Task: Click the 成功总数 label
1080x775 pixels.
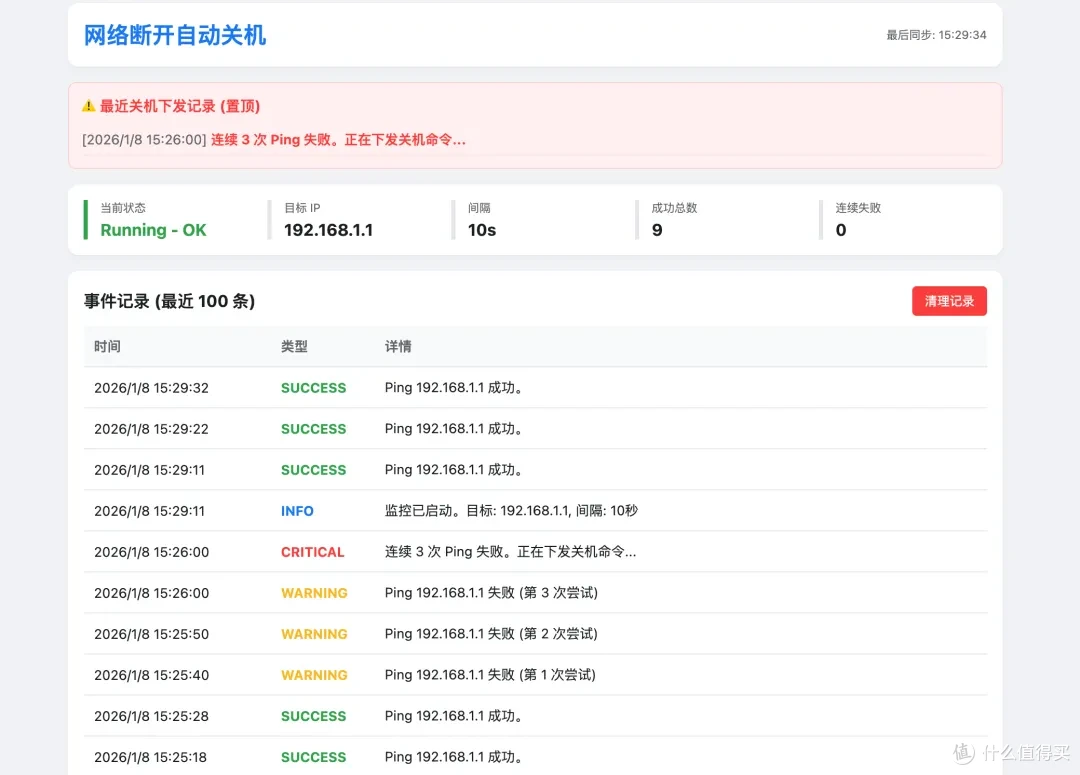Action: (674, 208)
